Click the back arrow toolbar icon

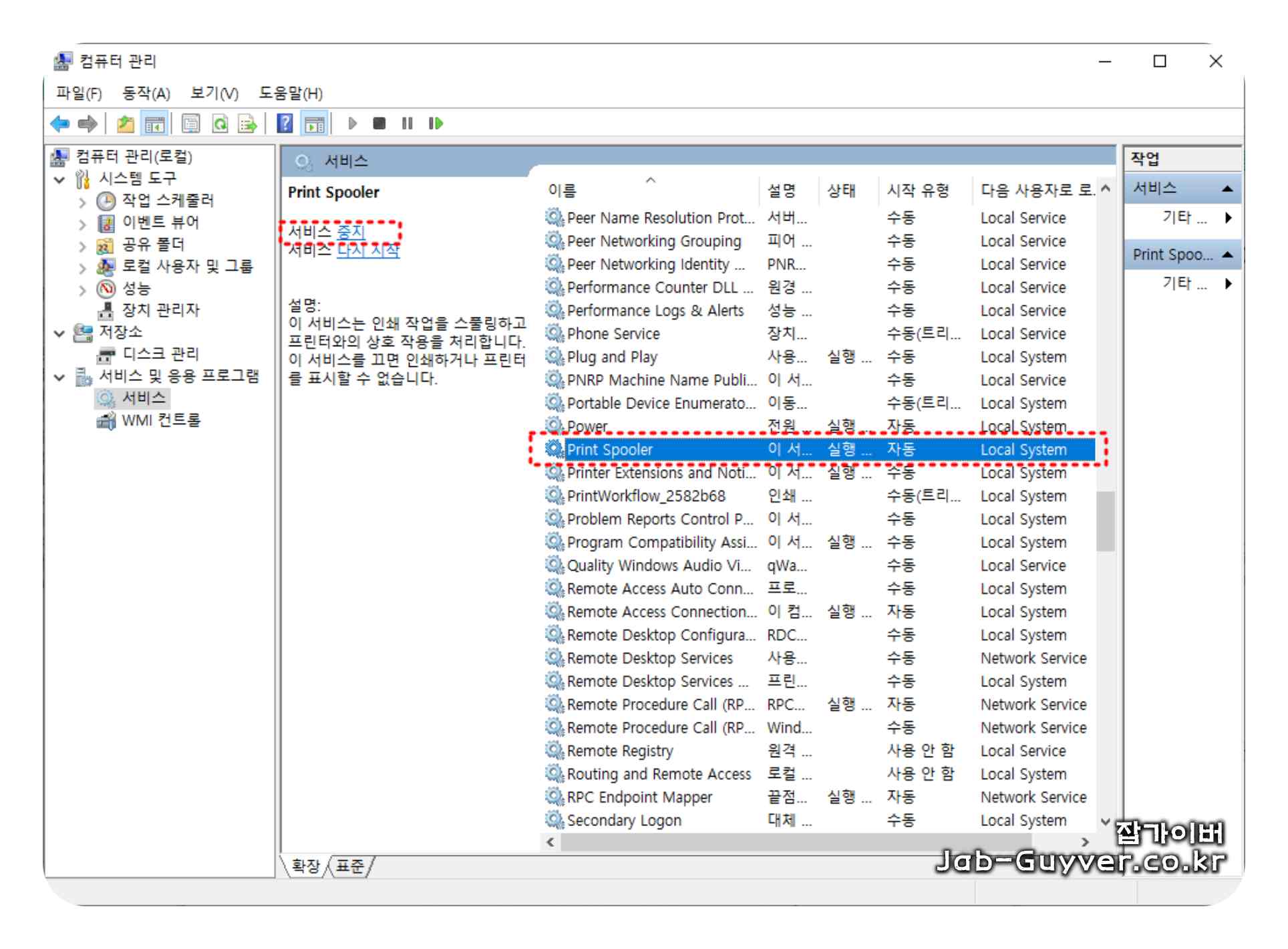point(59,124)
